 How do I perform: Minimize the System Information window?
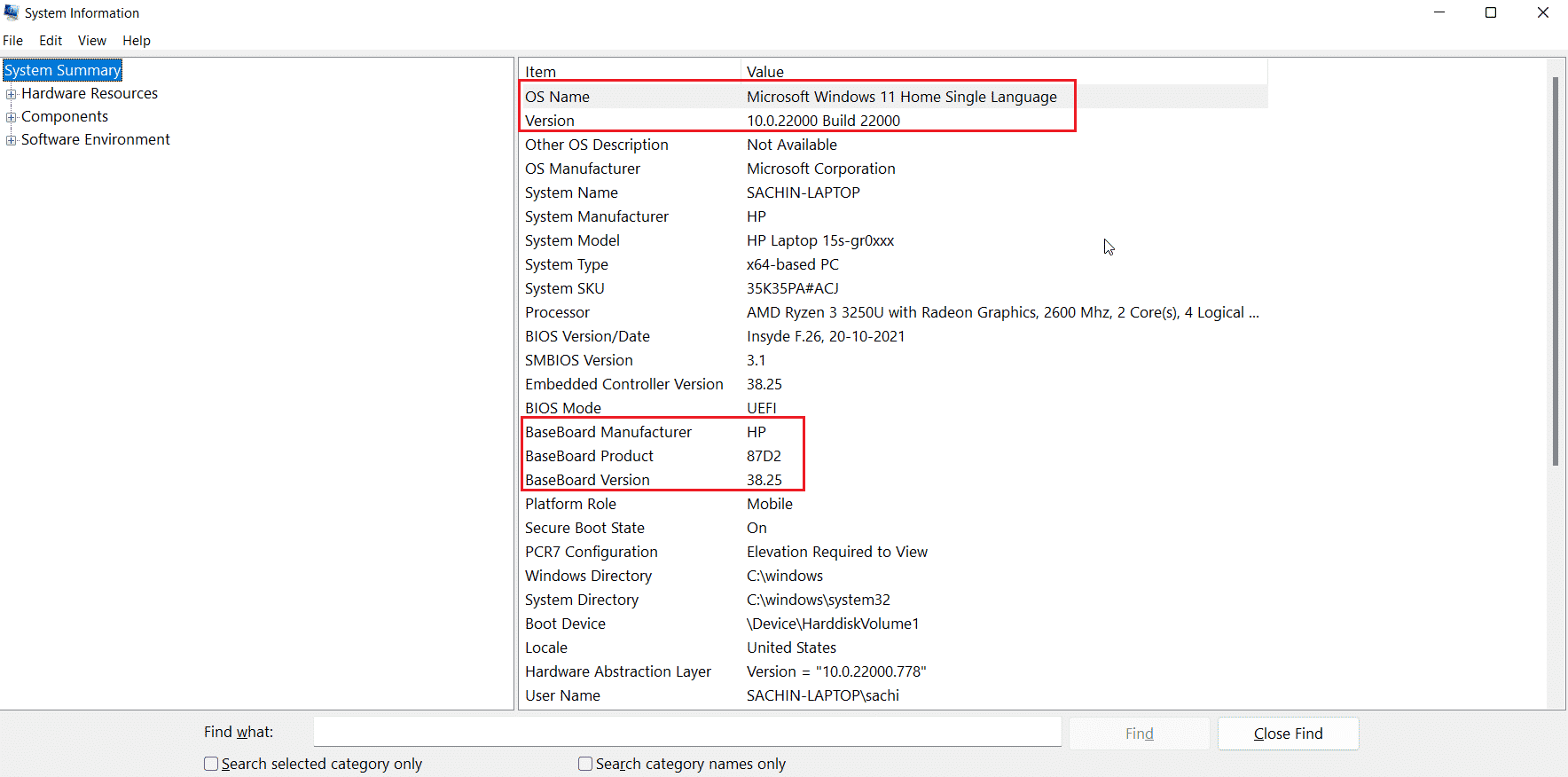1439,12
